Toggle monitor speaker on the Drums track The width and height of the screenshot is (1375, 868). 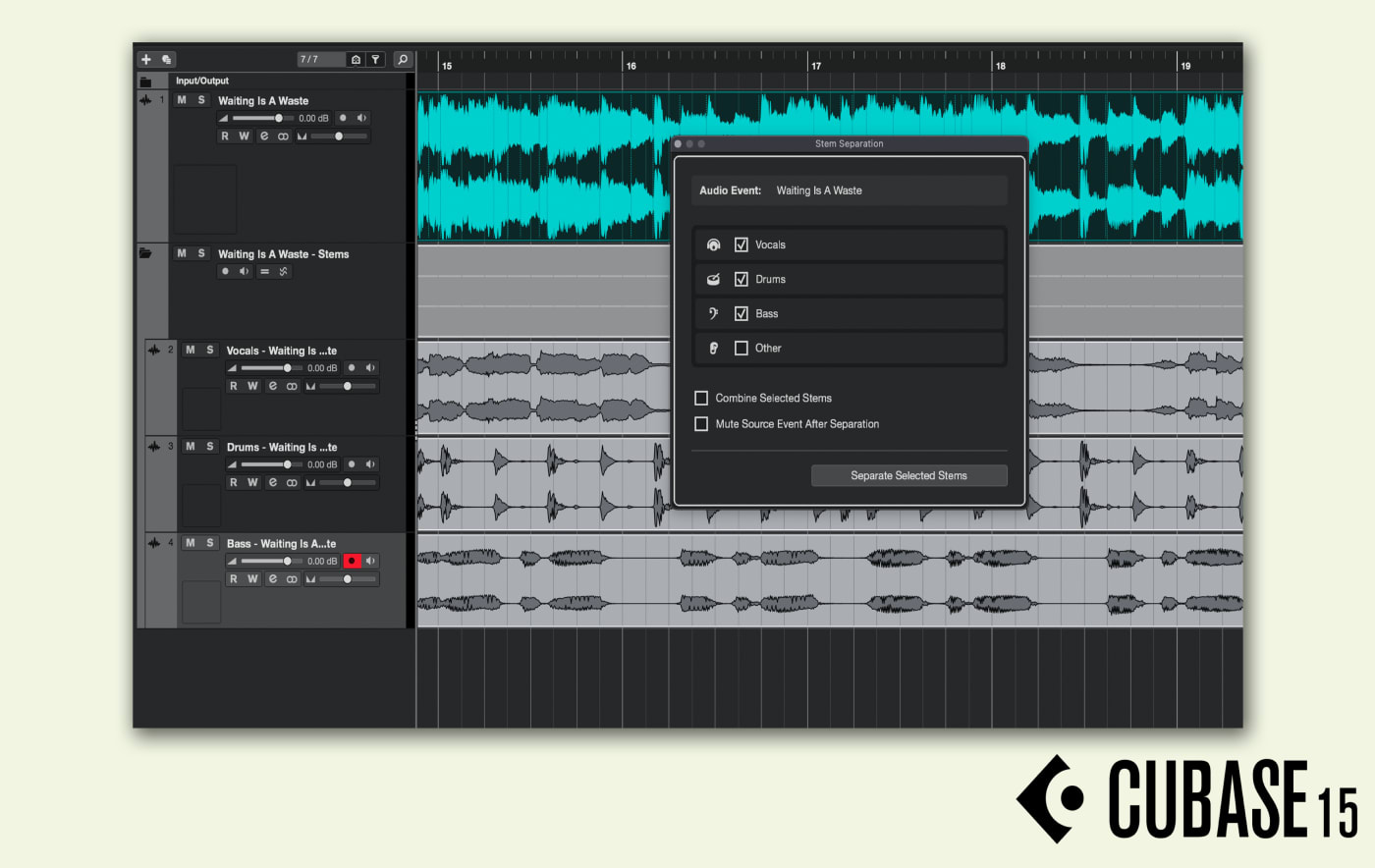tap(370, 464)
